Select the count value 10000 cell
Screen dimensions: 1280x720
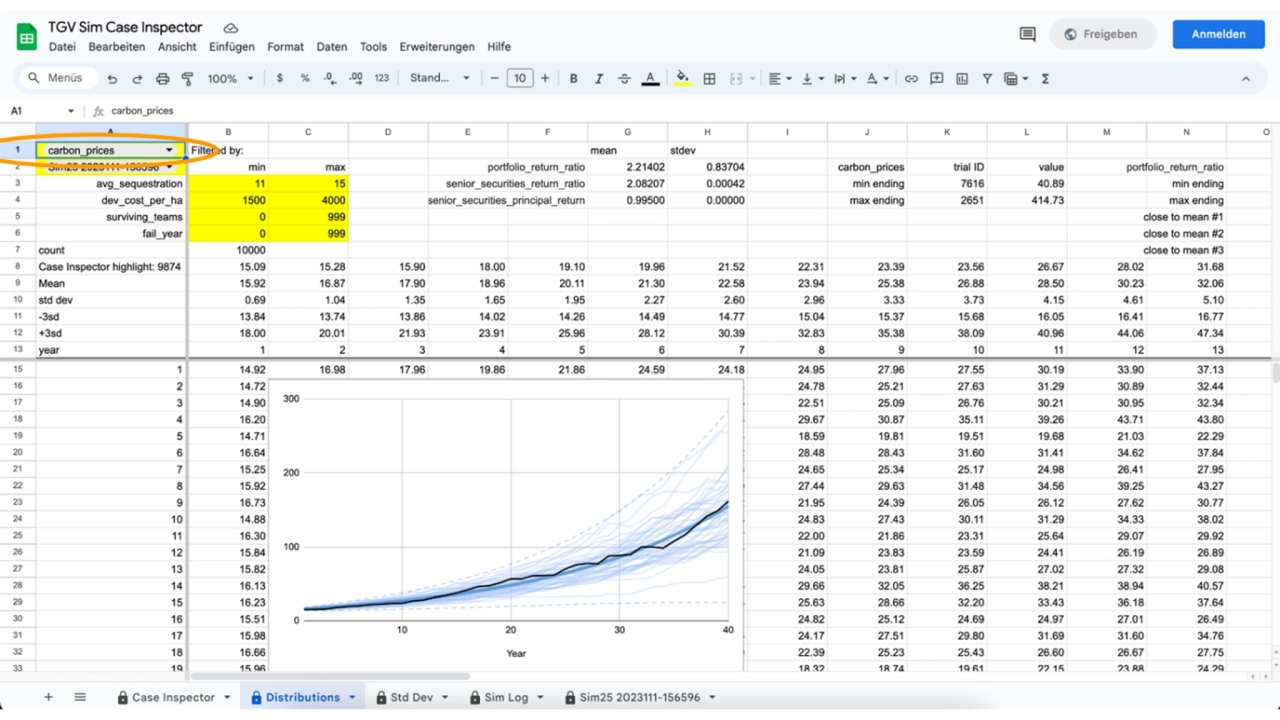(228, 250)
